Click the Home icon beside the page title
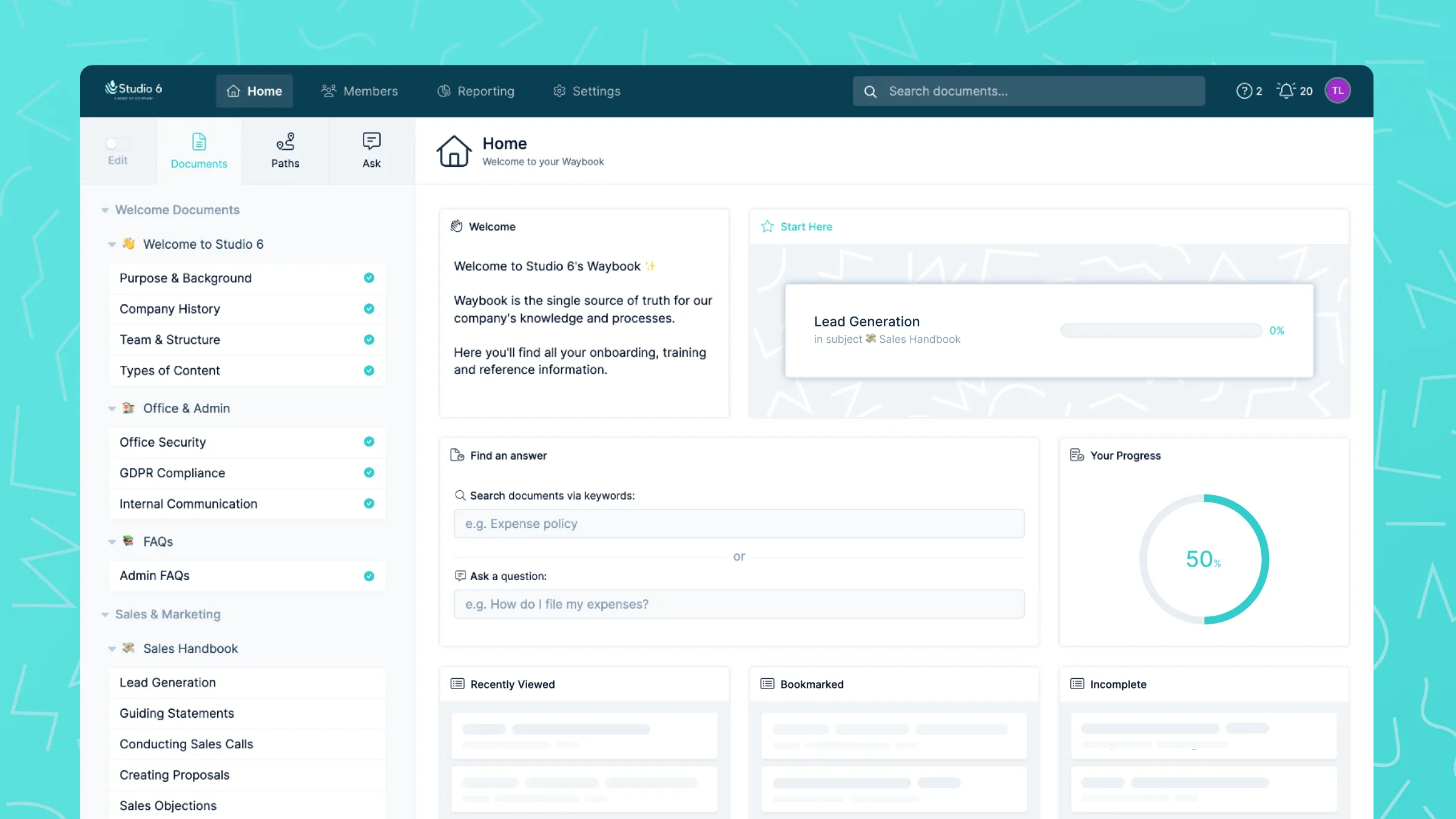Screen dimensions: 1456x819 coord(453,150)
